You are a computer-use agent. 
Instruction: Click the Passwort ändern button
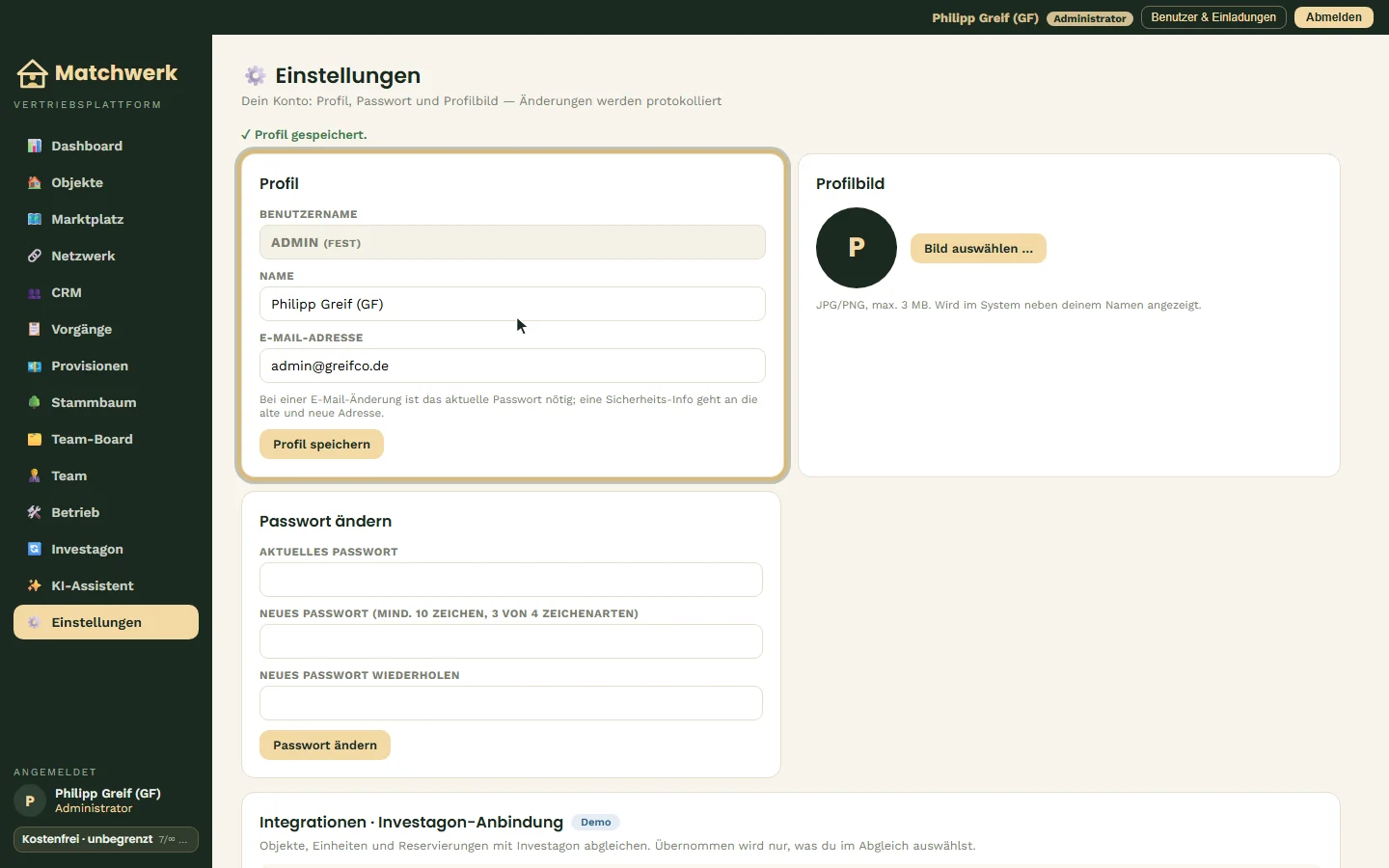[x=325, y=746]
